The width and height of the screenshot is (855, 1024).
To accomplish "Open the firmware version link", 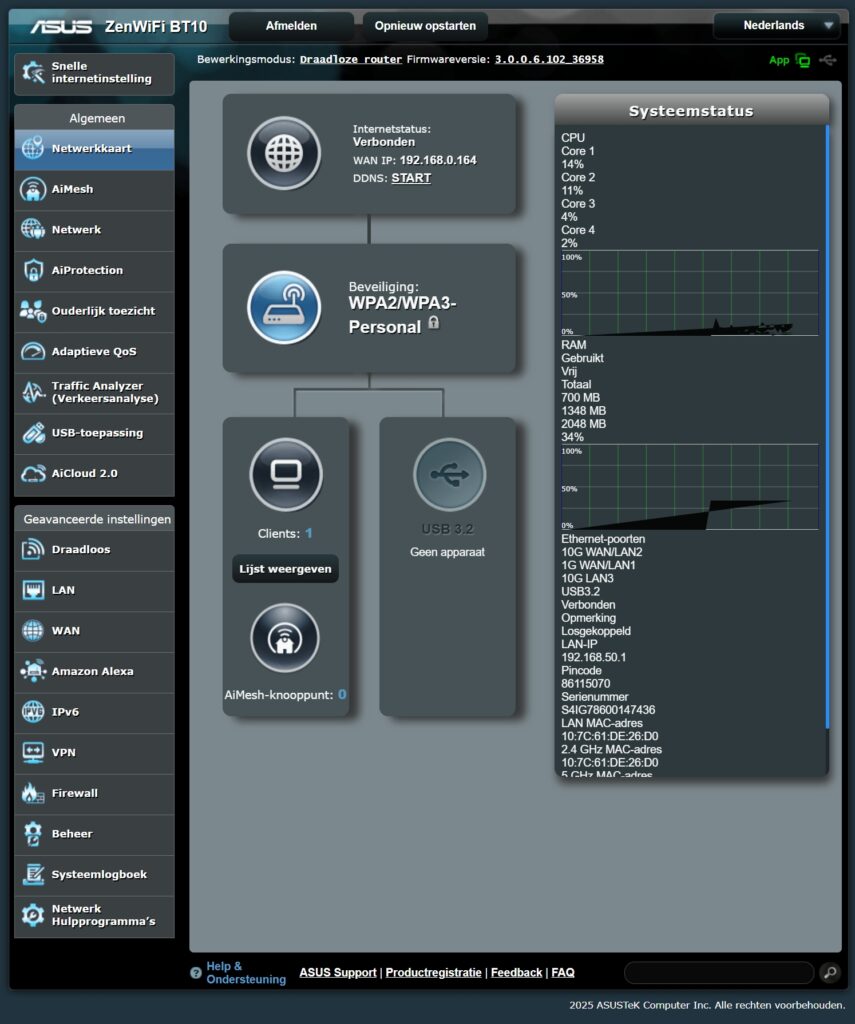I will 549,60.
